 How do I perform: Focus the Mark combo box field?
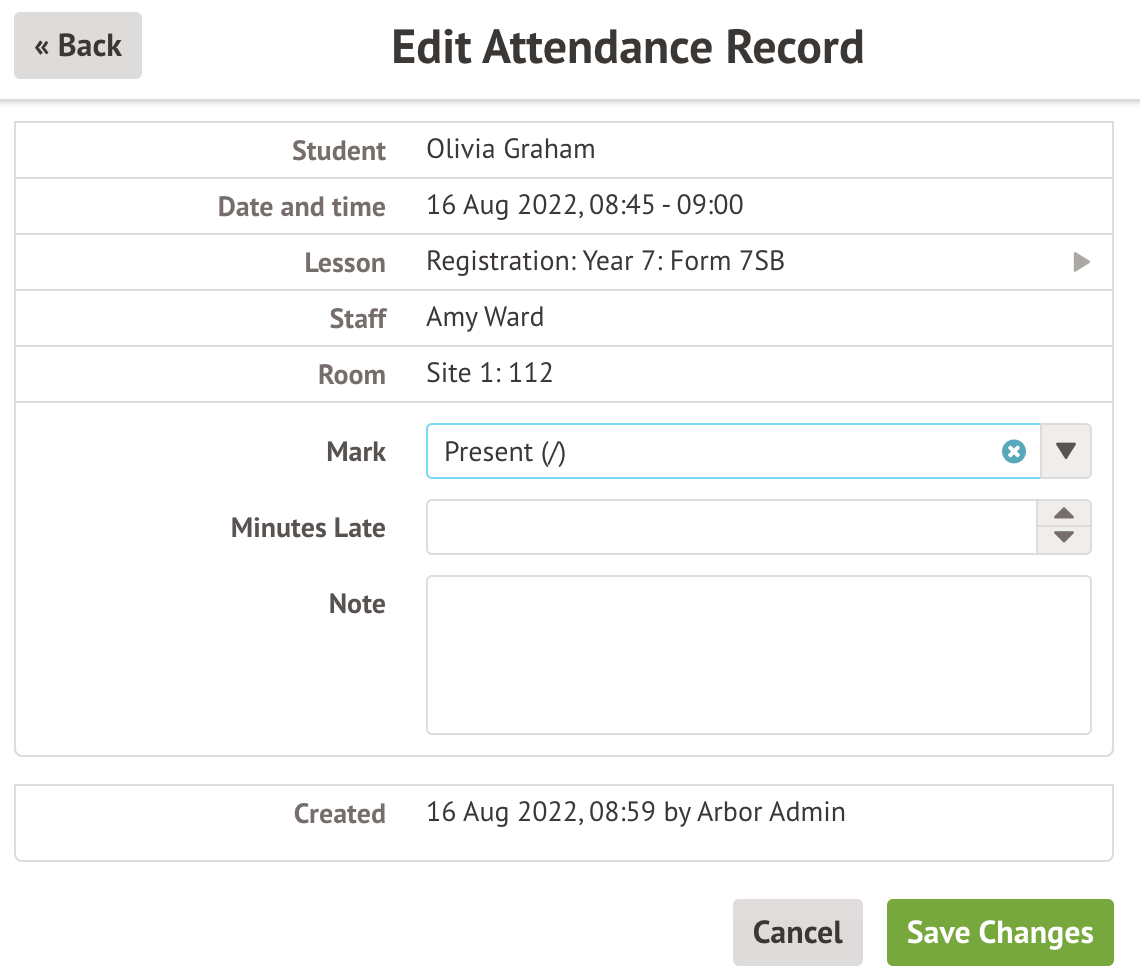pyautogui.click(x=710, y=452)
